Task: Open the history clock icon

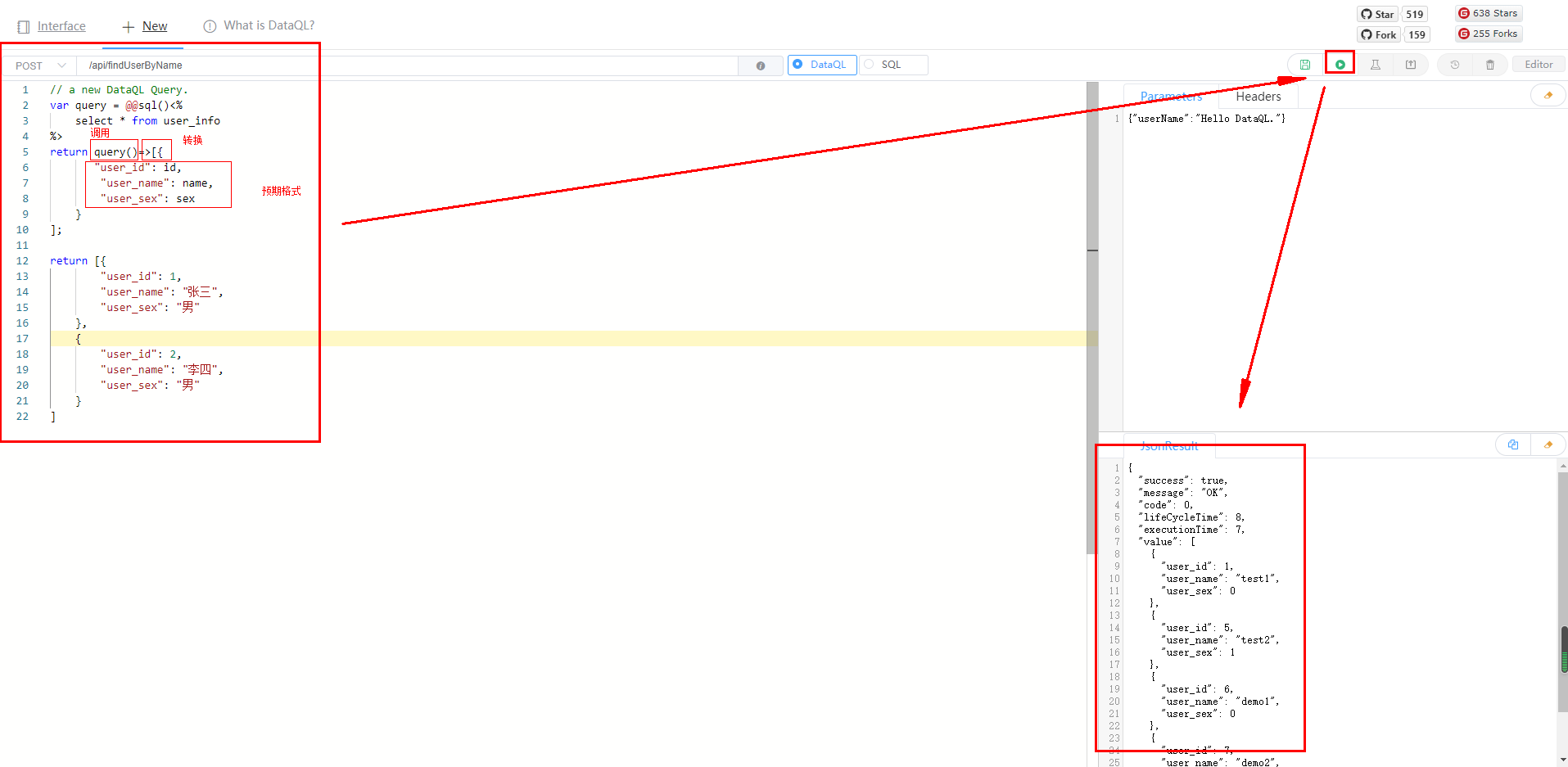Action: [1455, 65]
